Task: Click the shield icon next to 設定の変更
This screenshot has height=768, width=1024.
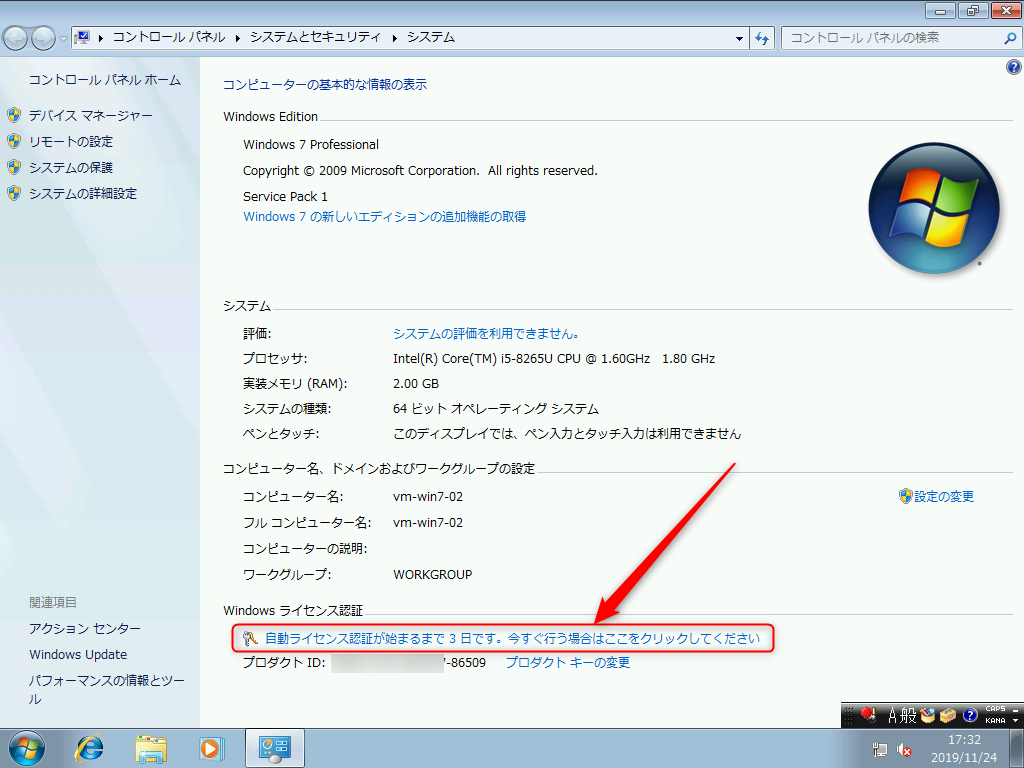Action: click(x=905, y=496)
